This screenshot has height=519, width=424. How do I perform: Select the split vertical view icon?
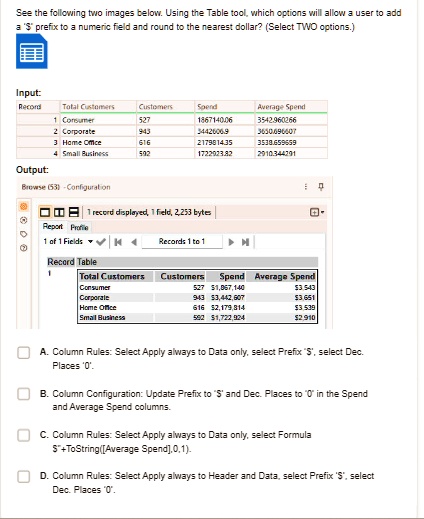point(59,212)
